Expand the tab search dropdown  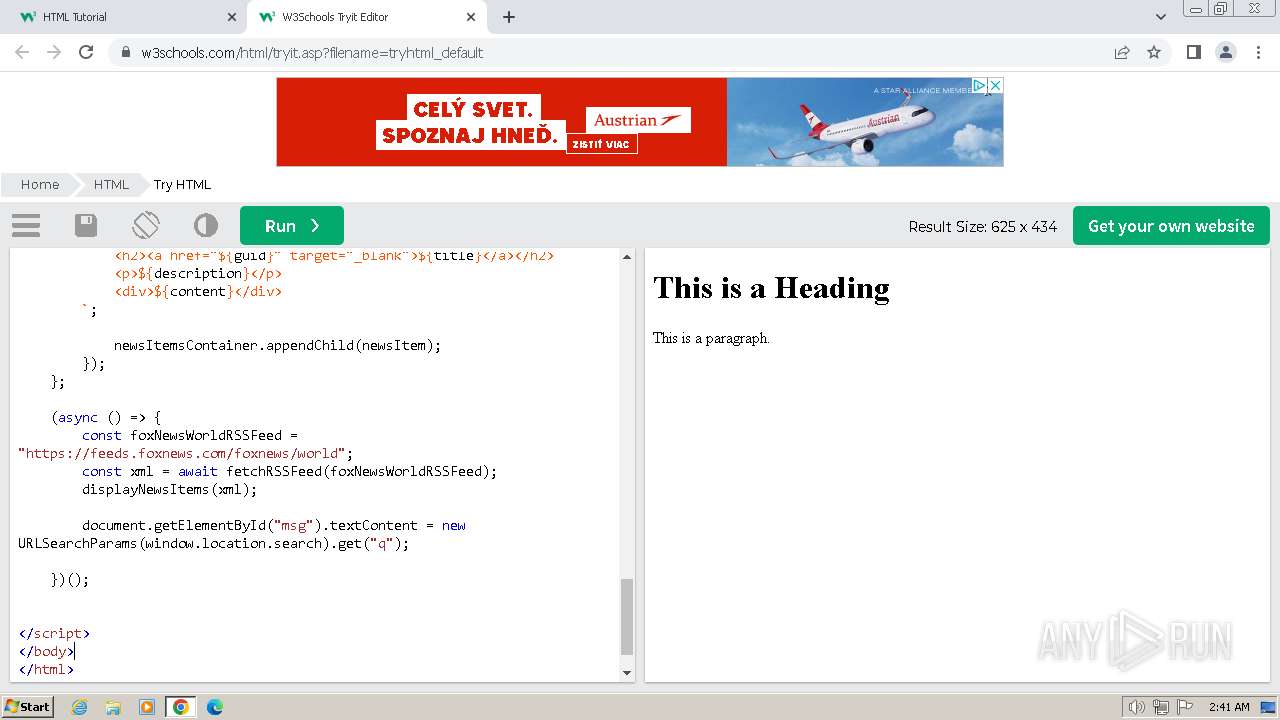pos(1161,17)
